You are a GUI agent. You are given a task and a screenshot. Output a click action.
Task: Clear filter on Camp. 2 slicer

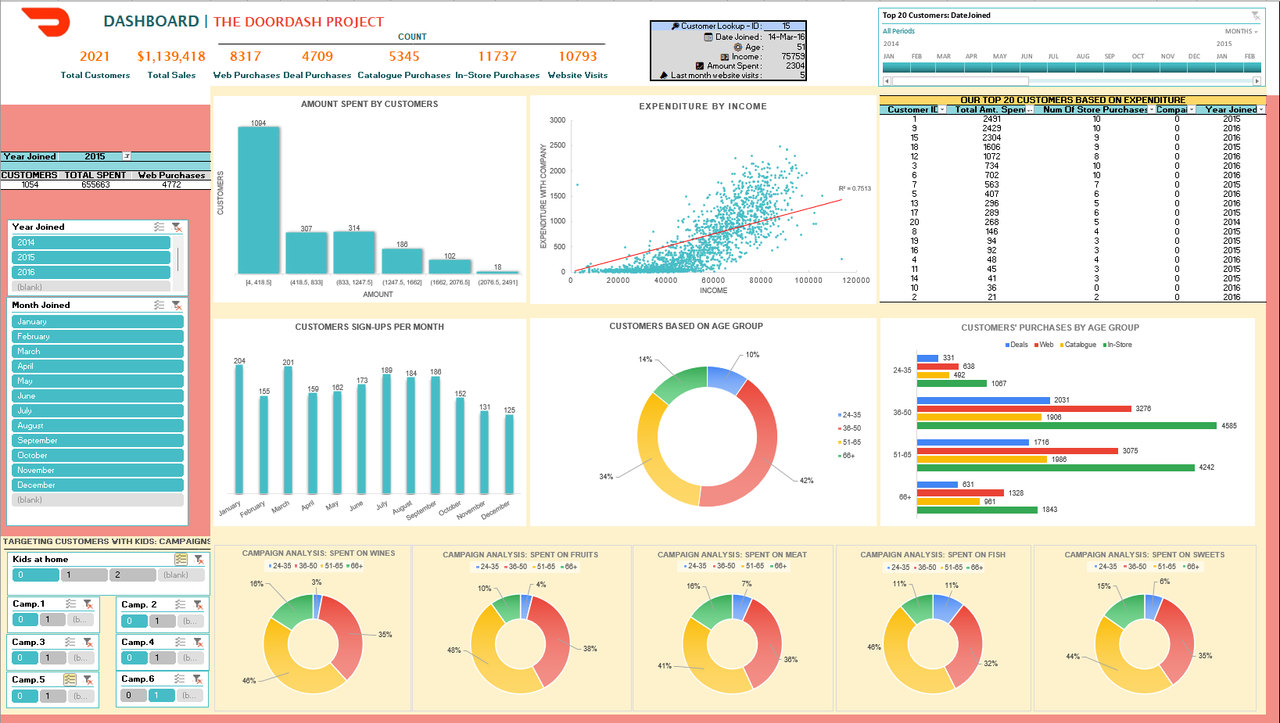(x=199, y=604)
